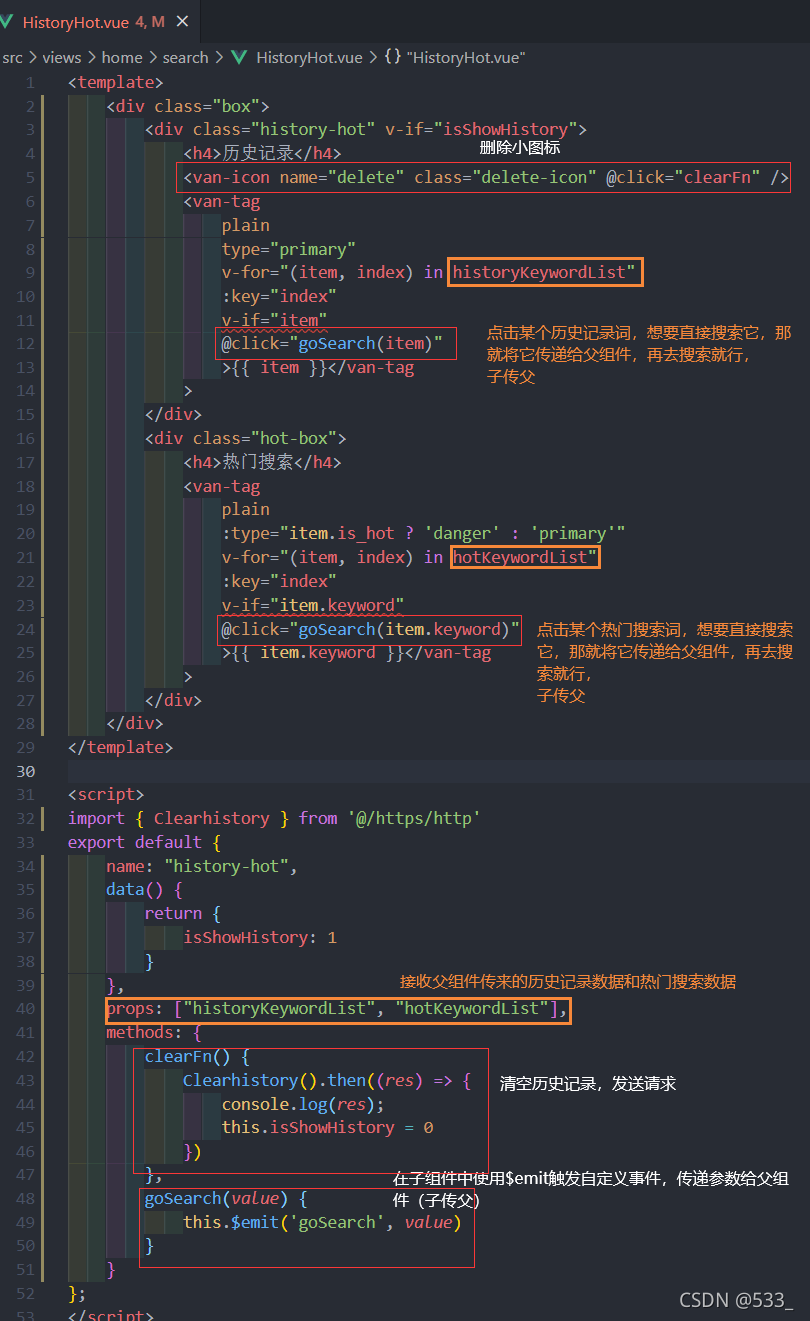Click the {{ item }} interpolation on line 13
This screenshot has width=810, height=1321.
pyautogui.click(x=279, y=368)
